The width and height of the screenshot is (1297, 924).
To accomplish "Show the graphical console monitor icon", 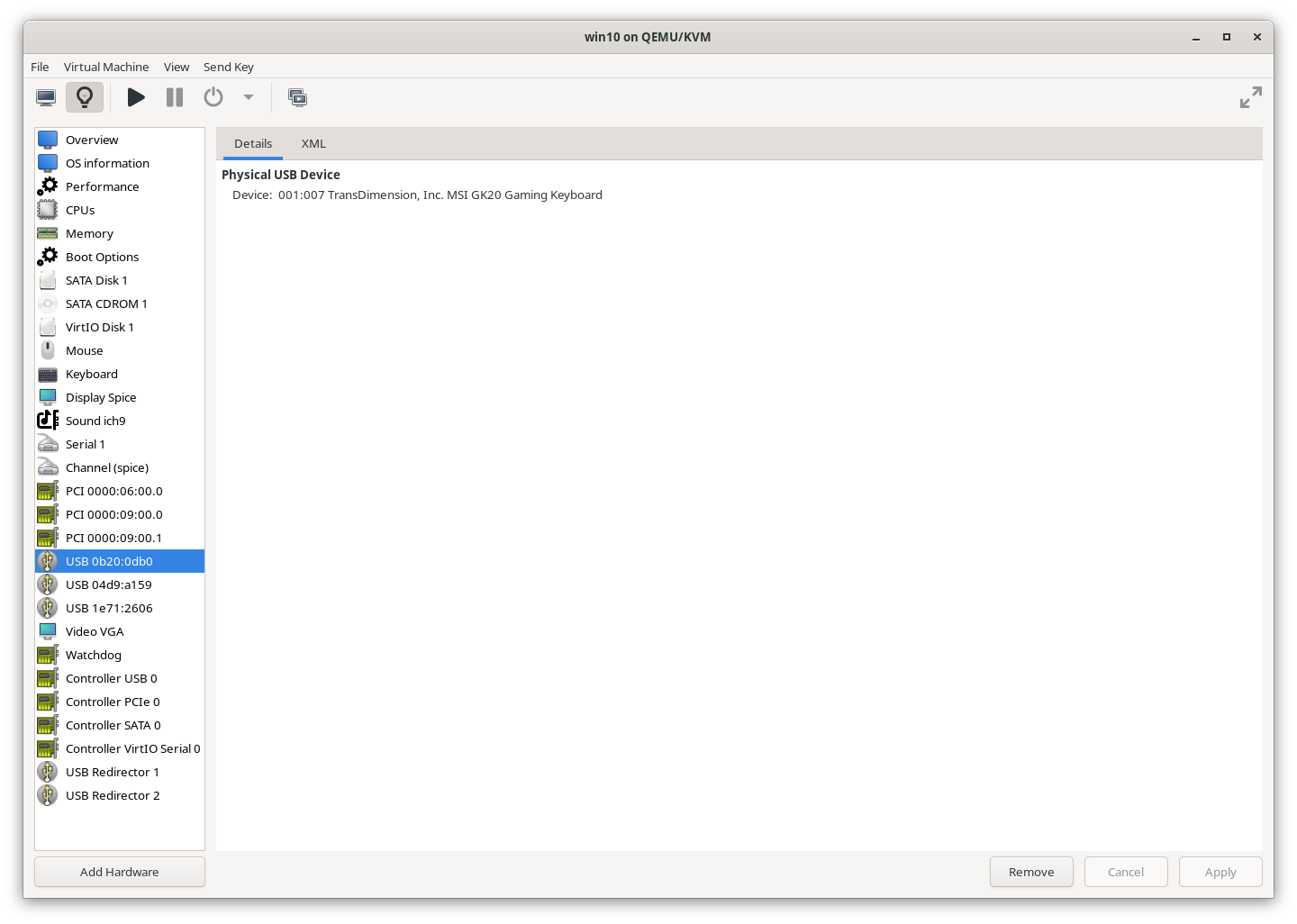I will point(46,97).
